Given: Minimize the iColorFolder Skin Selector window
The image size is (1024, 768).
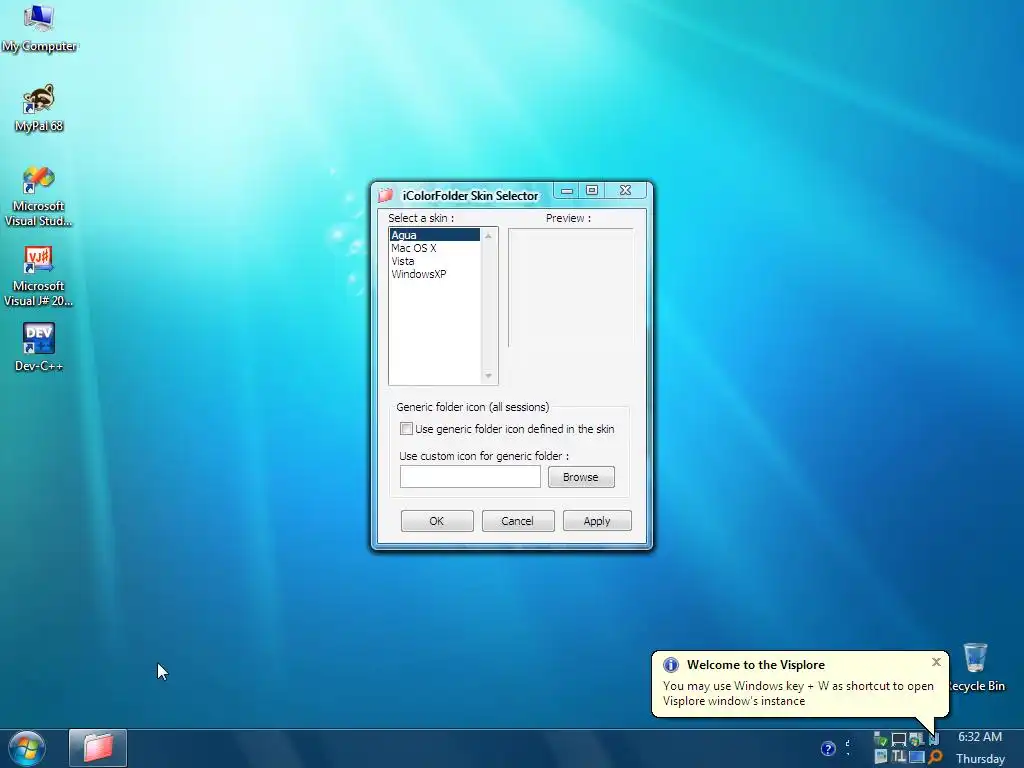Looking at the screenshot, I should [567, 190].
